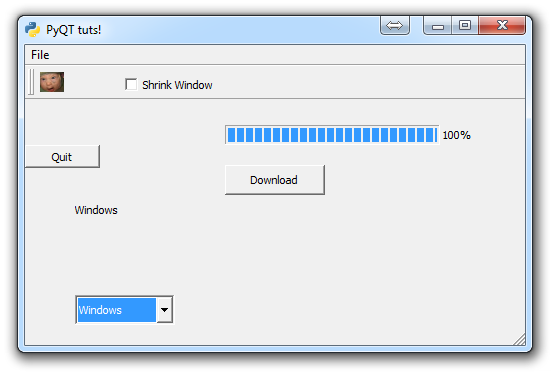This screenshot has width=557, height=376.
Task: Click the Shrink Window label text
Action: point(177,85)
